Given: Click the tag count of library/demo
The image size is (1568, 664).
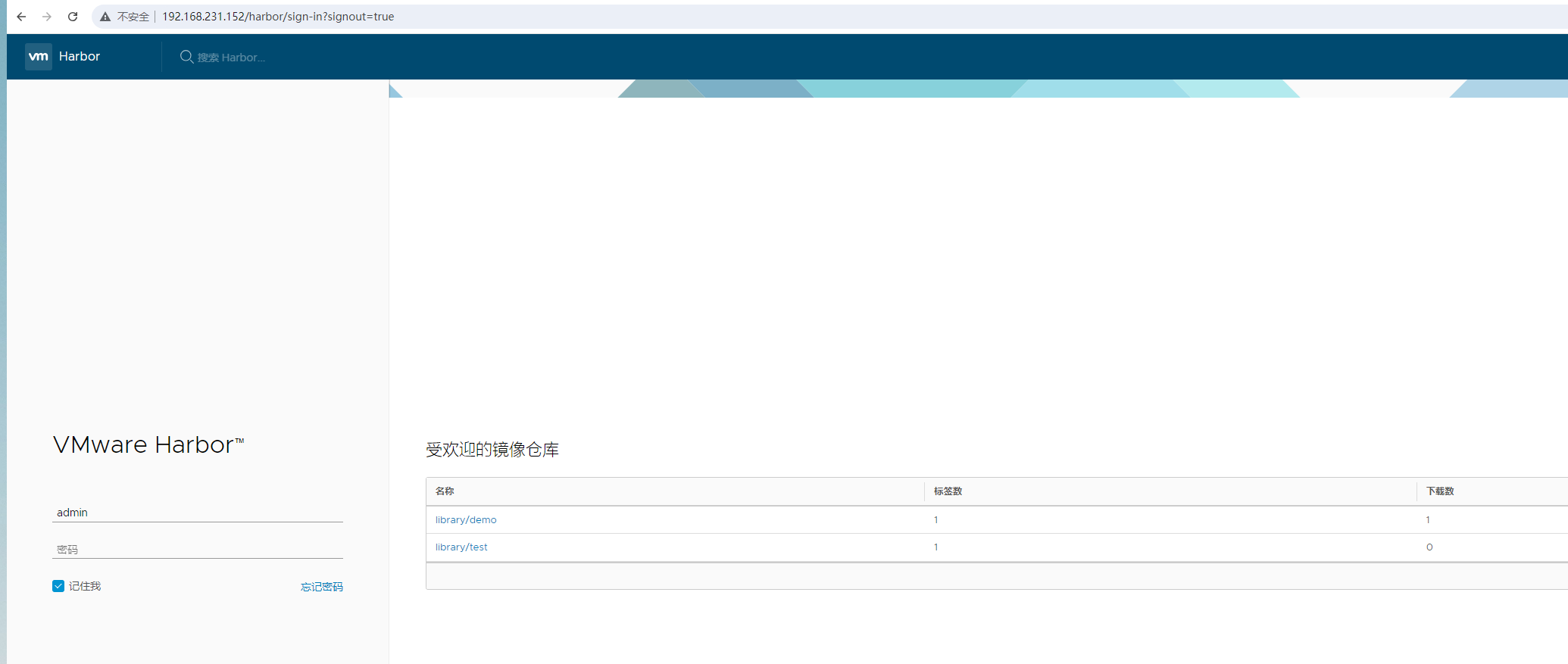Looking at the screenshot, I should coord(936,520).
